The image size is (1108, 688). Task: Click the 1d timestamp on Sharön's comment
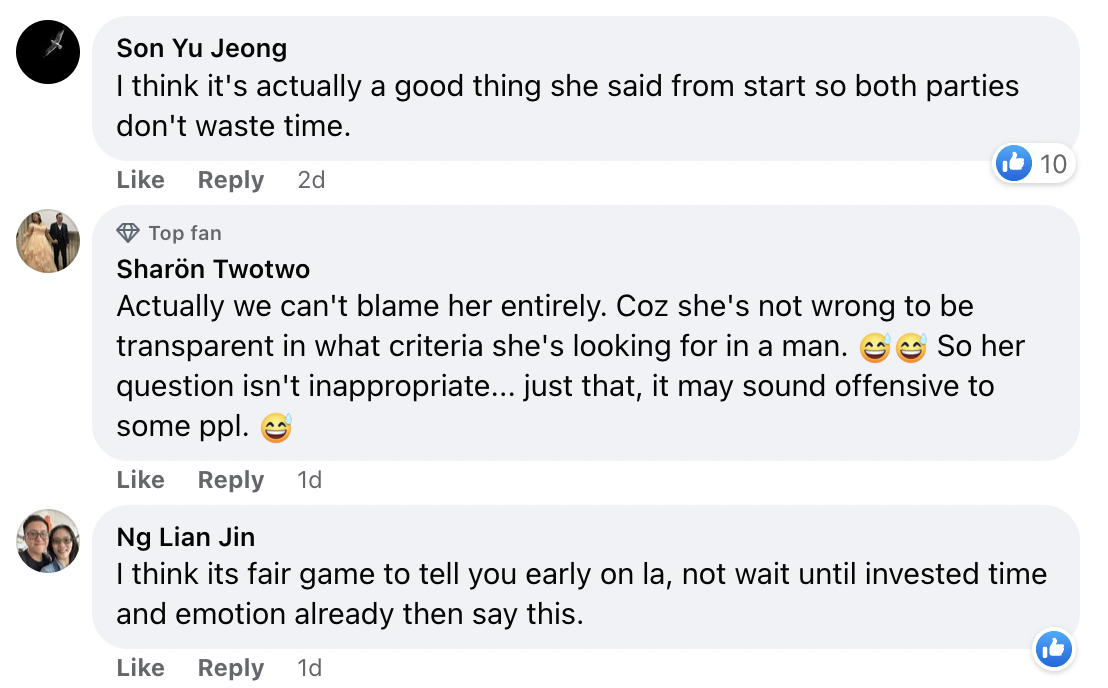tap(309, 480)
